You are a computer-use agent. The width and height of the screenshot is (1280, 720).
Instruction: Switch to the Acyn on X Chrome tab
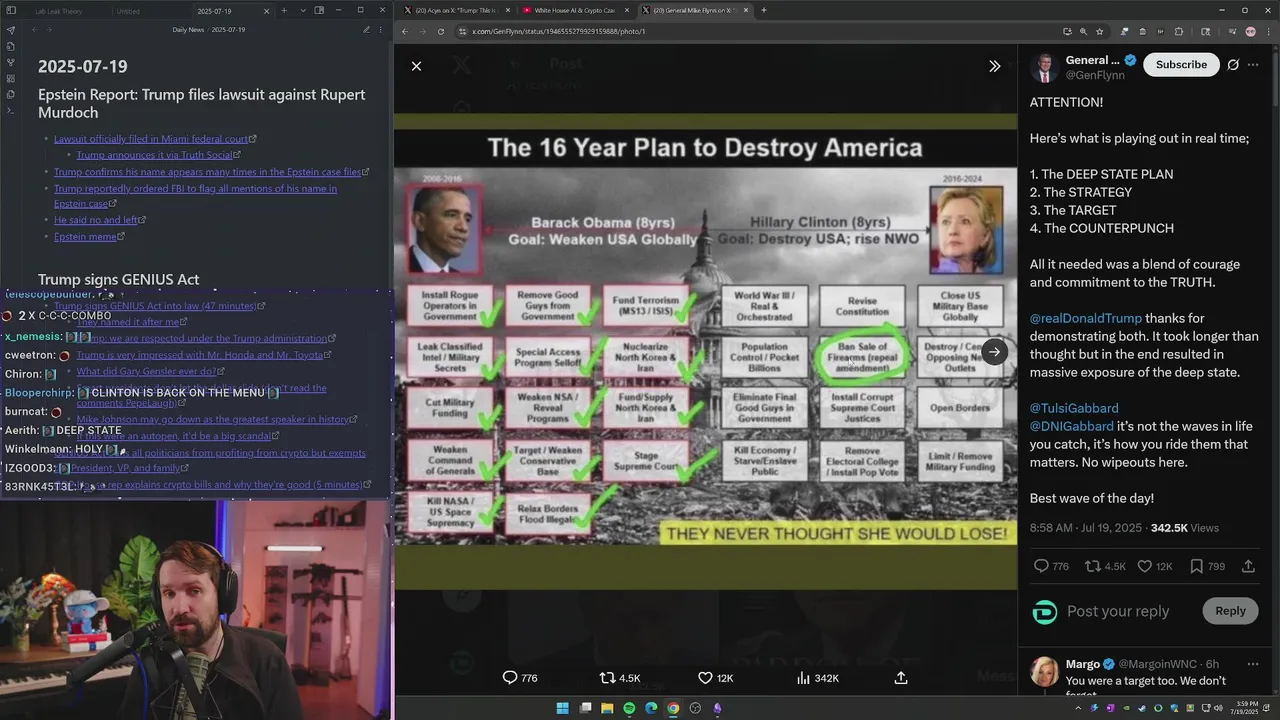[455, 10]
